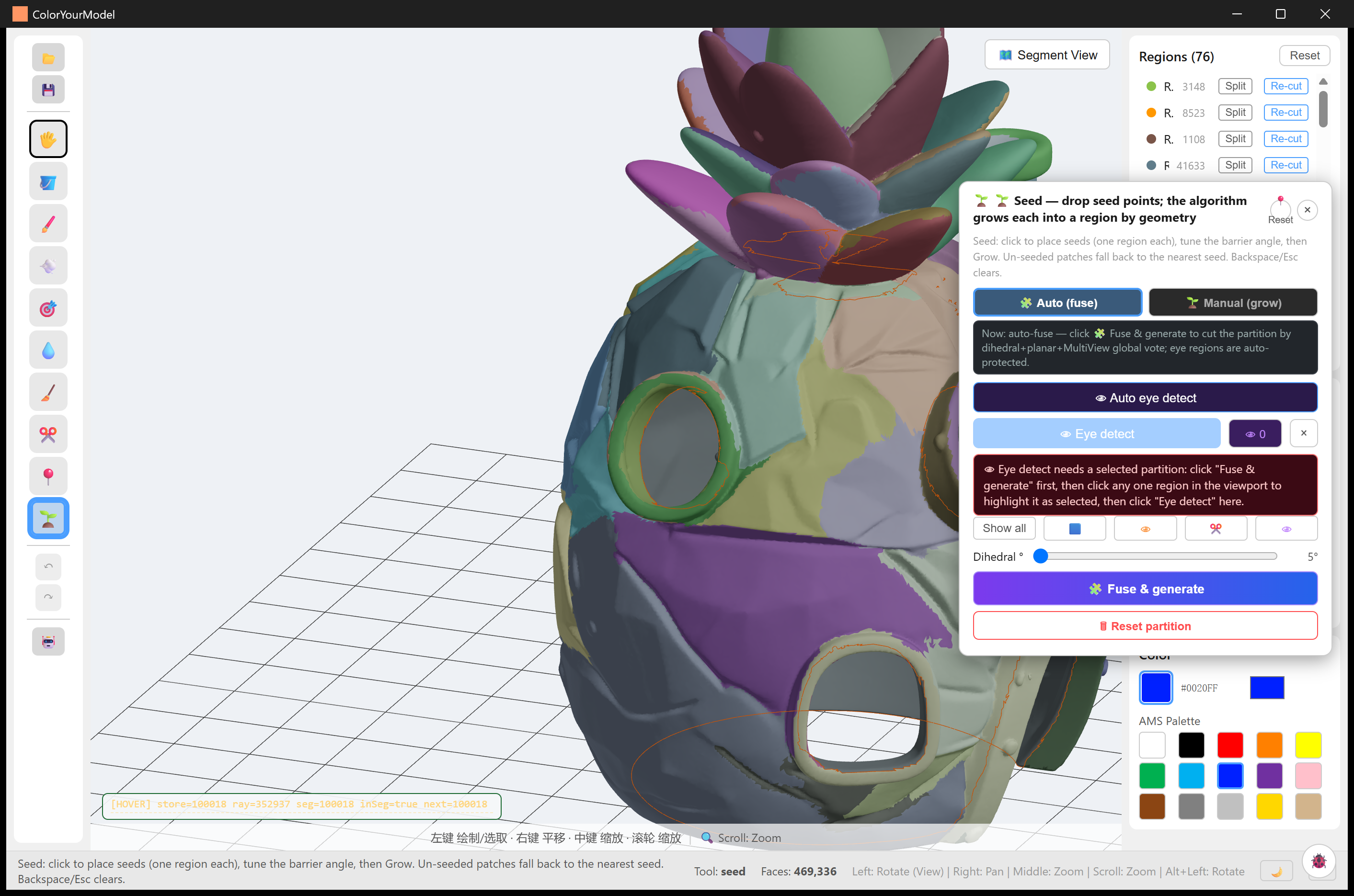Switch to Auto (fuse) mode
The height and width of the screenshot is (896, 1354).
tap(1057, 303)
